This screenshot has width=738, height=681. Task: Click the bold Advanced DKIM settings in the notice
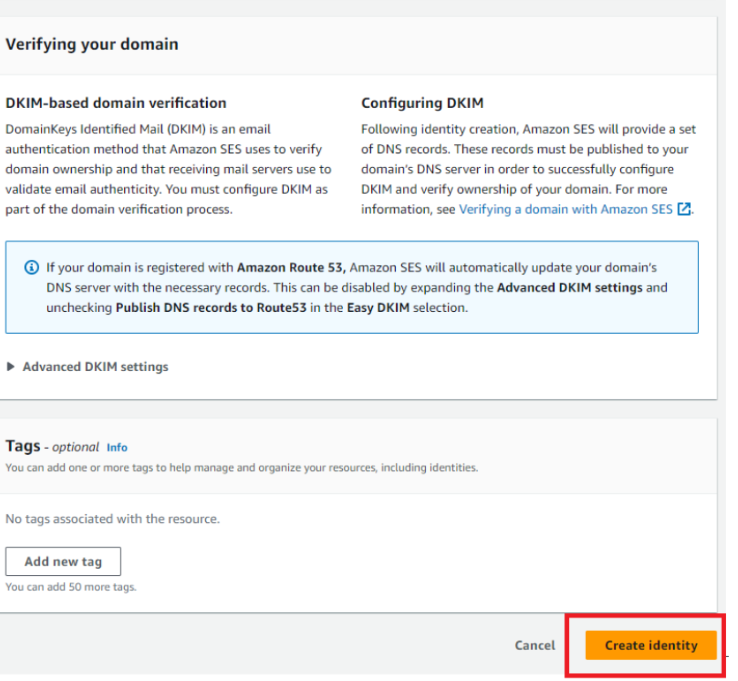pos(570,288)
